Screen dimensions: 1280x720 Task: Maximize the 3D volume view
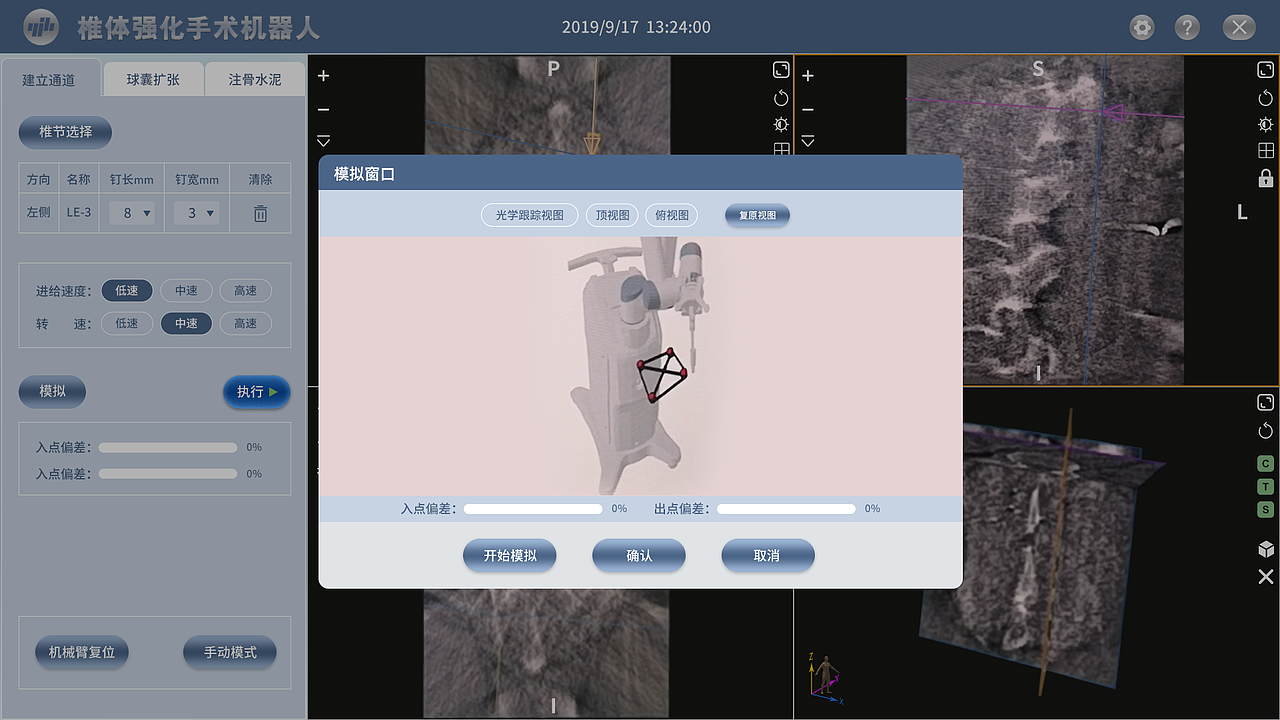[1265, 402]
